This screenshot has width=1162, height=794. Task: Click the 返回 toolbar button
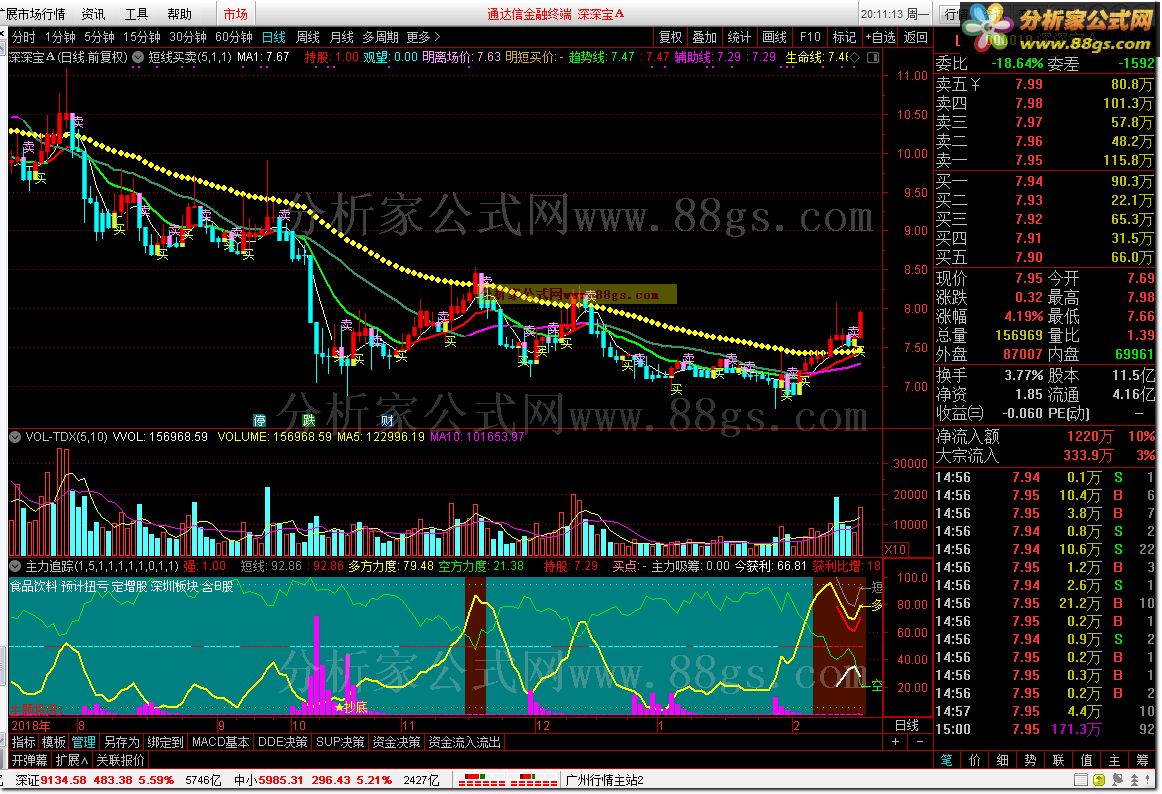(x=916, y=37)
